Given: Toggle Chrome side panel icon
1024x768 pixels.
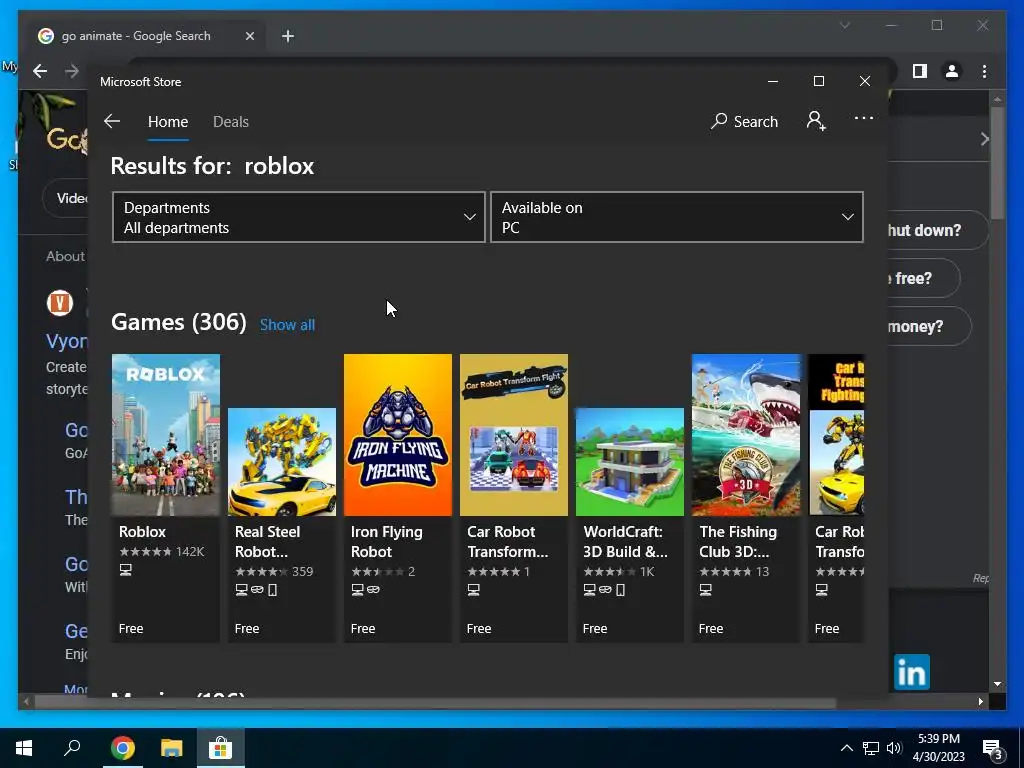Looking at the screenshot, I should pyautogui.click(x=920, y=71).
